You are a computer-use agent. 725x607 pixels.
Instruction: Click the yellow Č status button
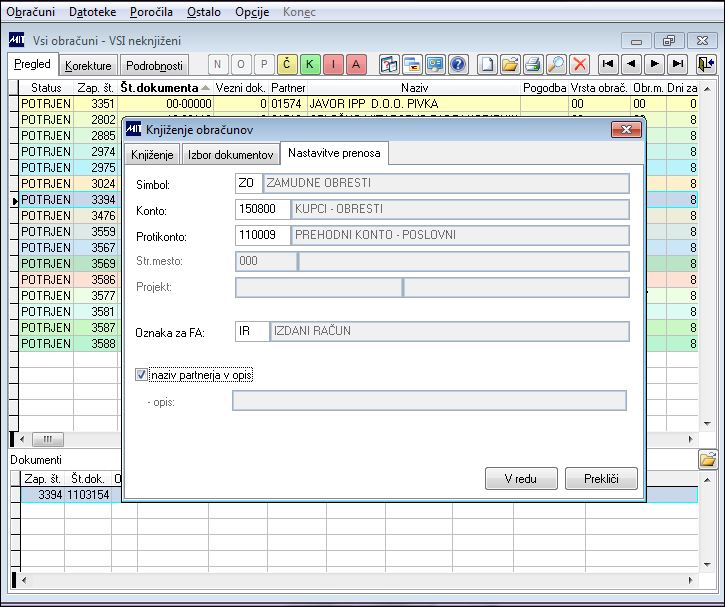pos(287,64)
